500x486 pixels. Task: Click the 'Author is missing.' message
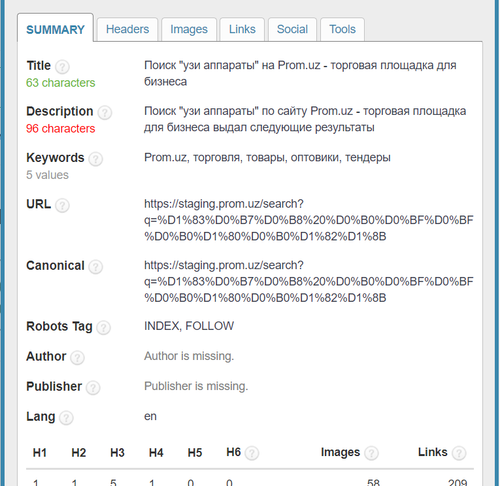click(189, 356)
